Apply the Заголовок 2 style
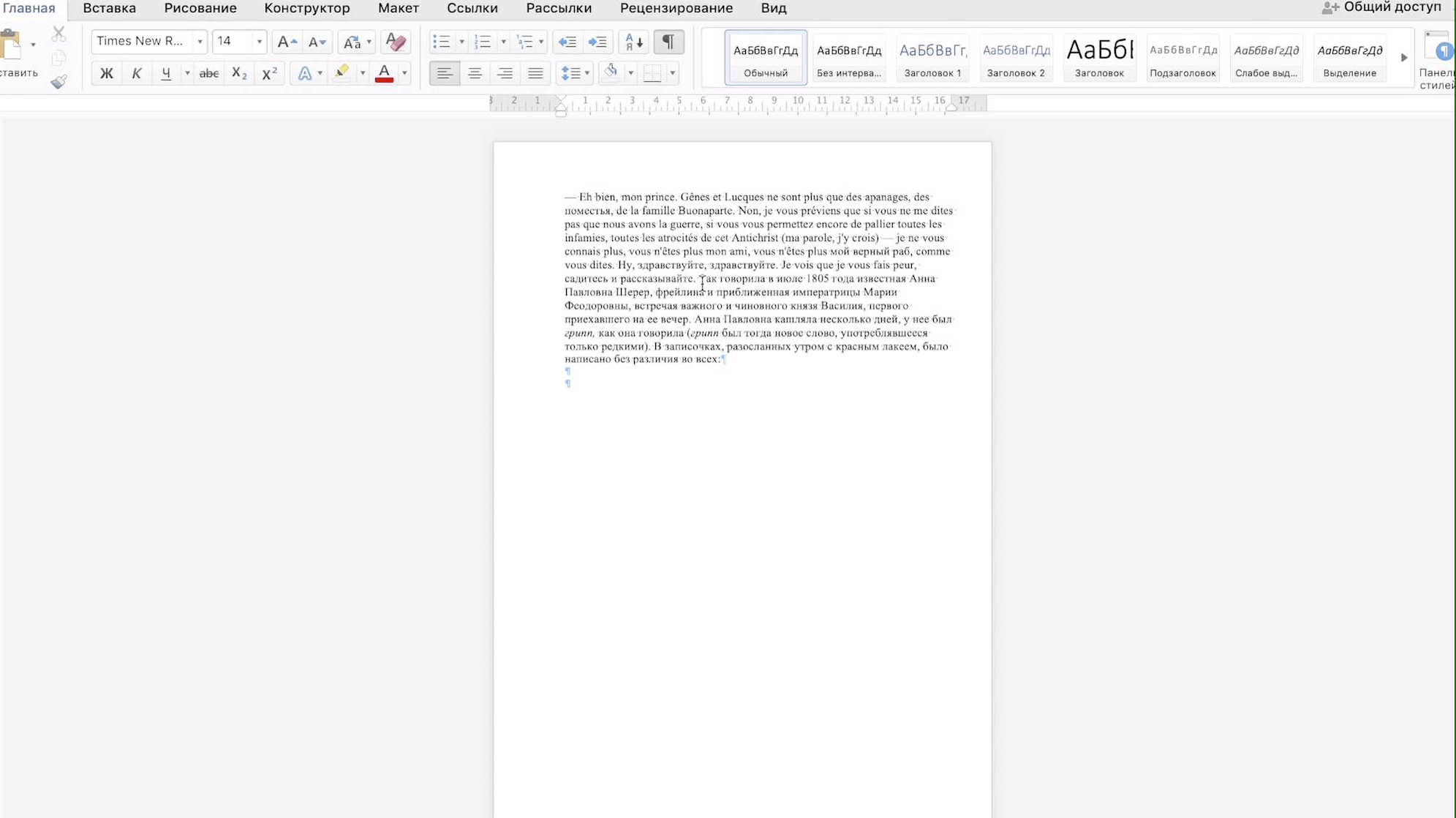 click(x=1016, y=57)
